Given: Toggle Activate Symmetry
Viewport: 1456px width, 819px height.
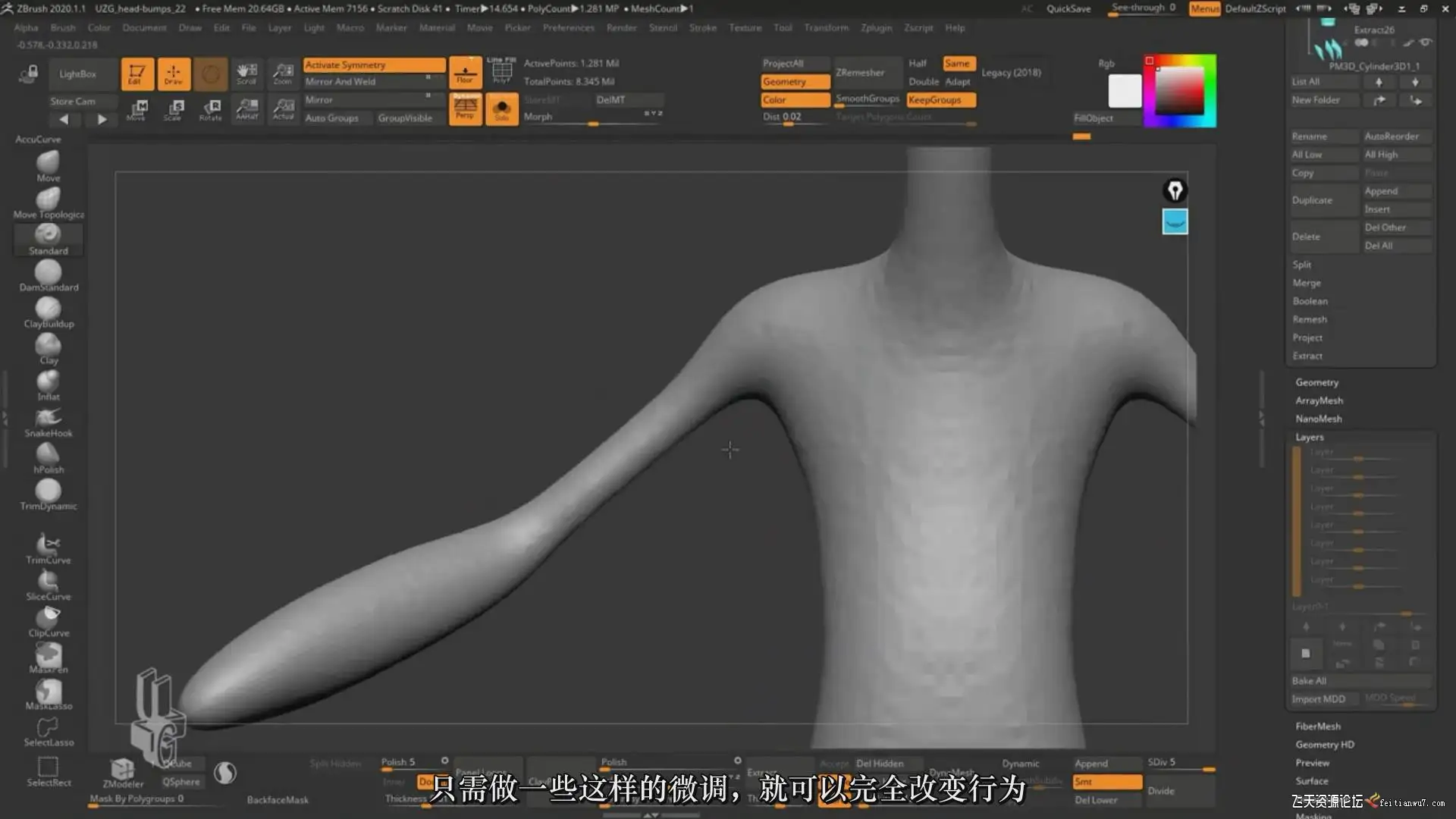Looking at the screenshot, I should [x=374, y=65].
